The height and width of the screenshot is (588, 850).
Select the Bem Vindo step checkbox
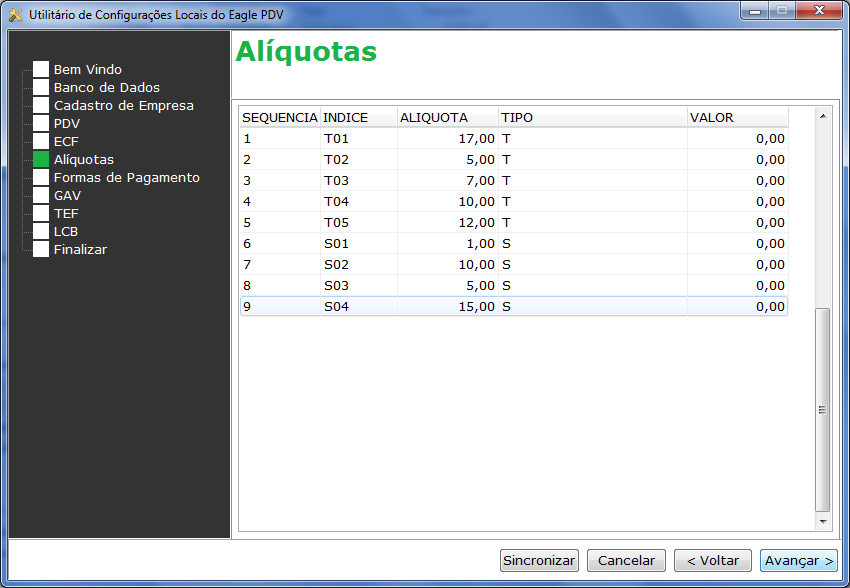tap(41, 69)
